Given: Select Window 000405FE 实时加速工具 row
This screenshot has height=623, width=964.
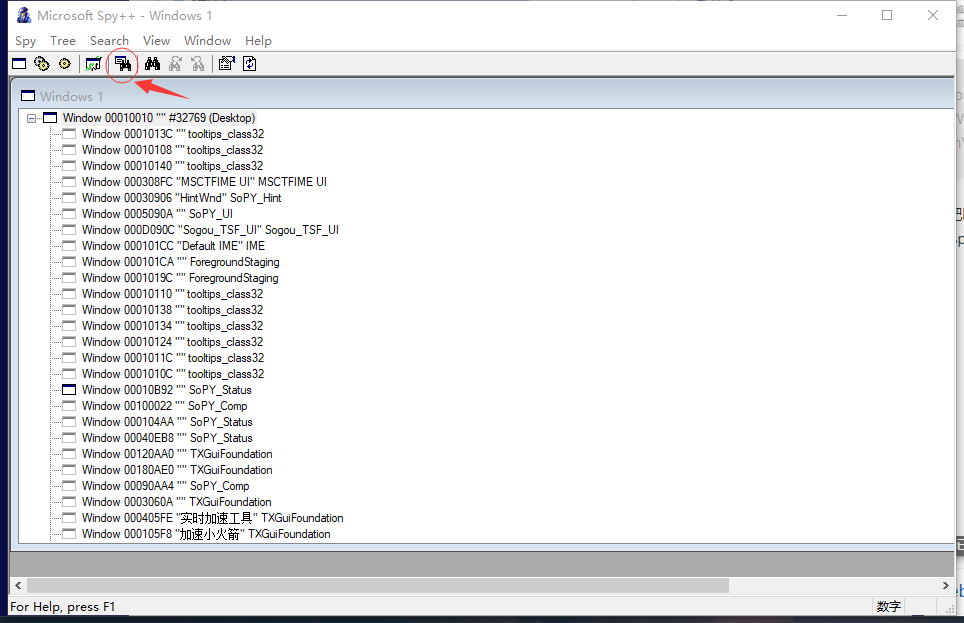Looking at the screenshot, I should tap(213, 518).
